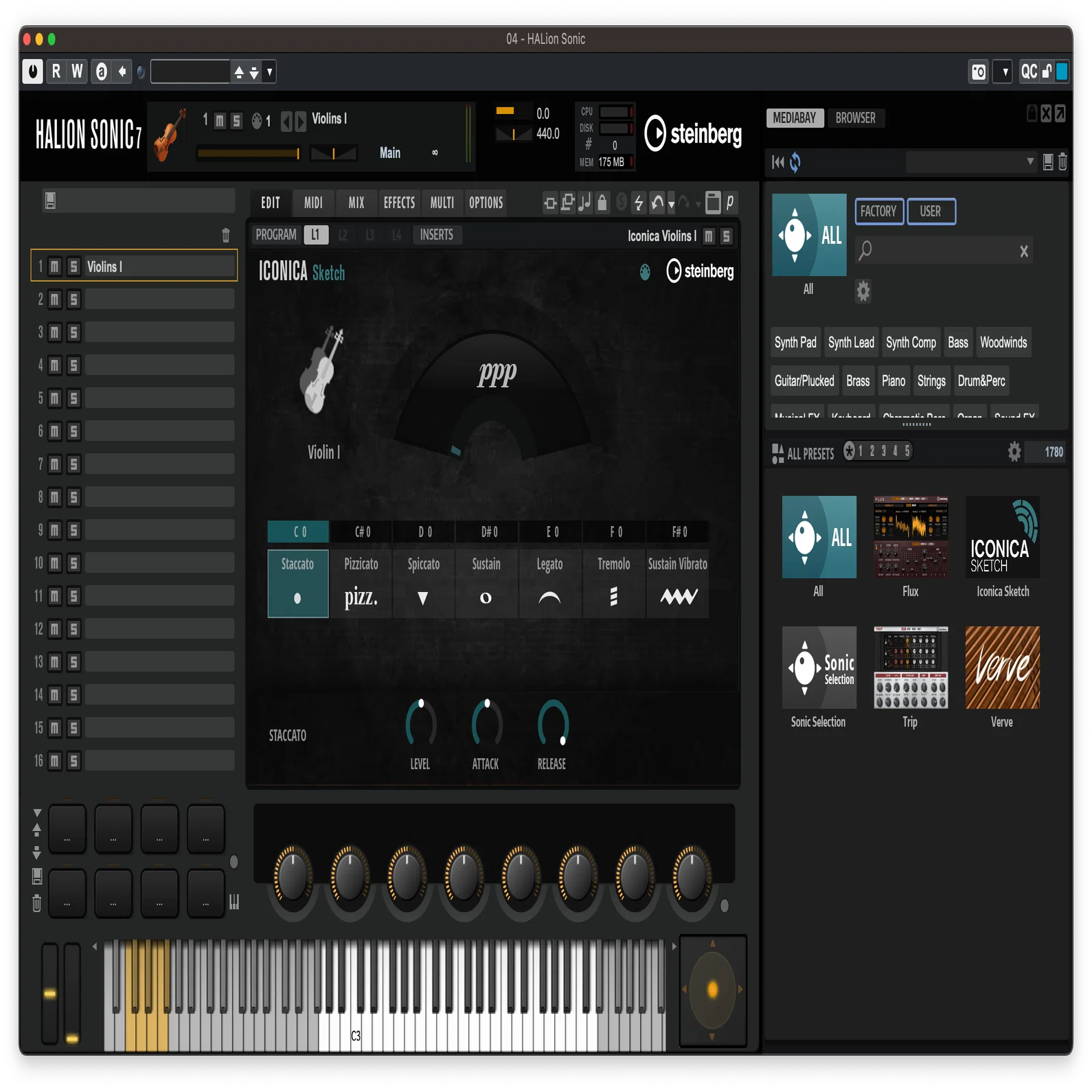Switch to the MIDI tab
Viewport: 1092px width, 1092px height.
pyautogui.click(x=313, y=203)
